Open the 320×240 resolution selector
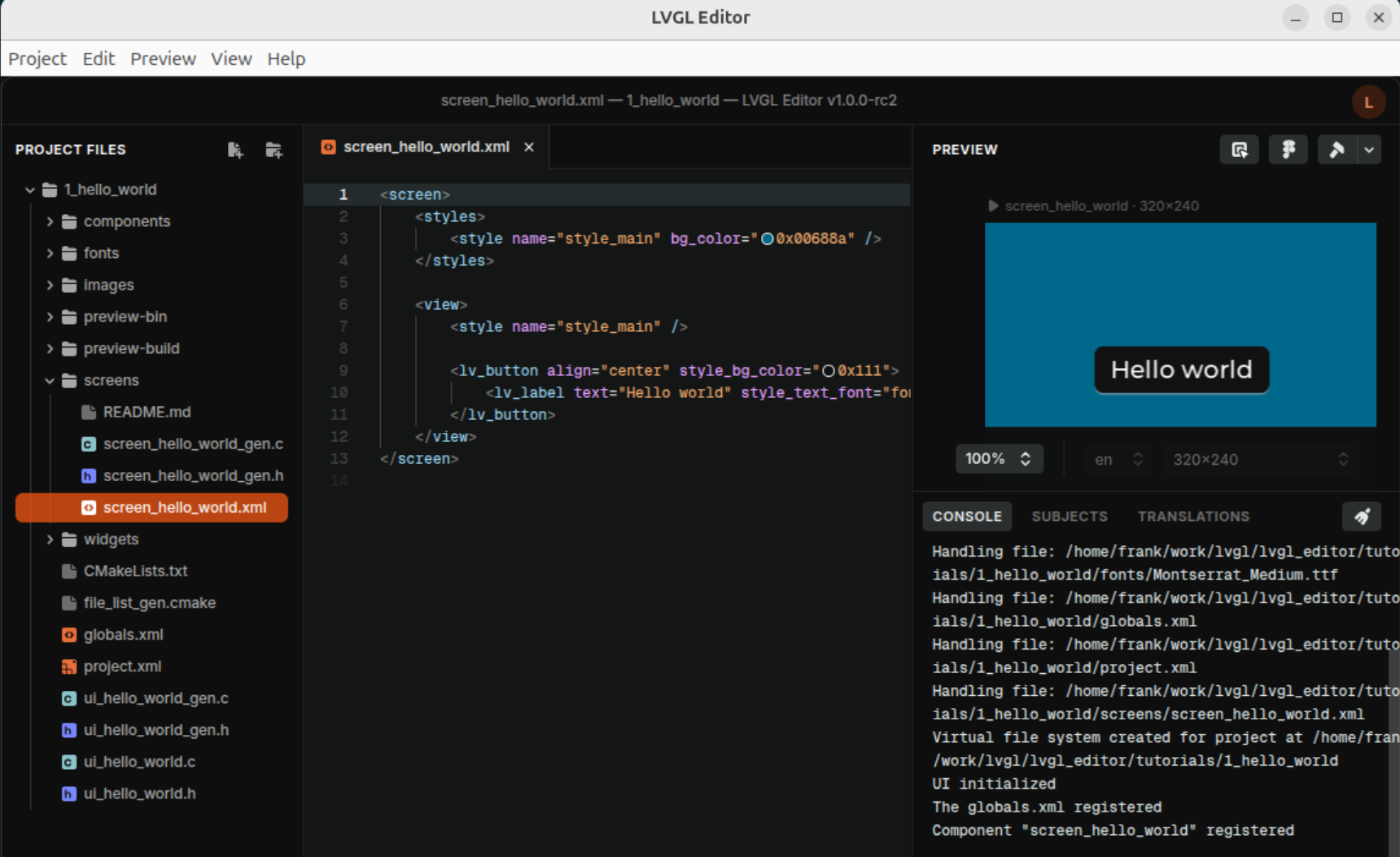This screenshot has height=857, width=1400. coord(1259,460)
